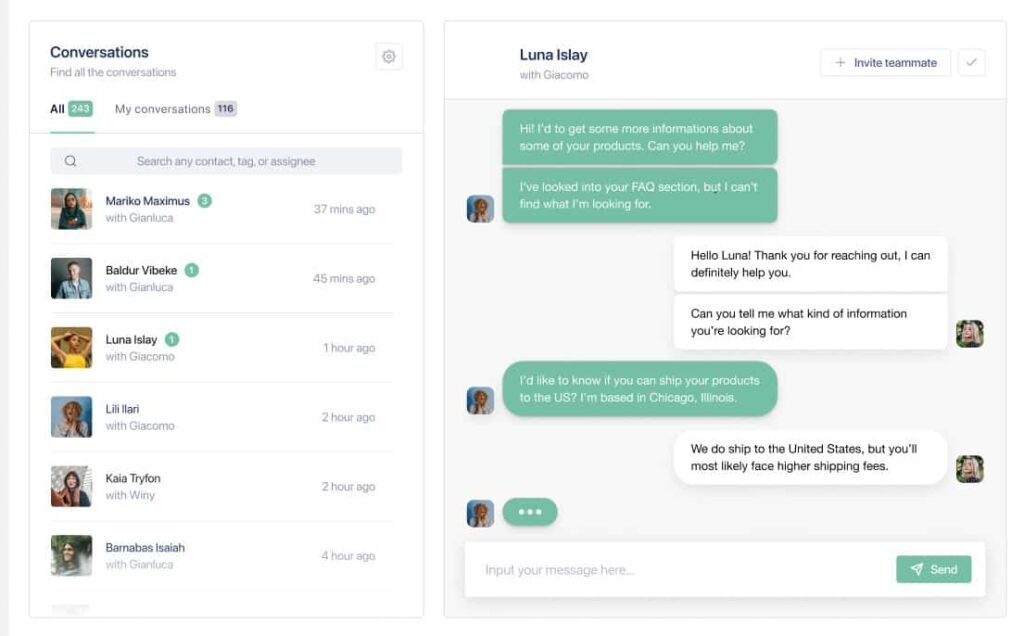Open the conversations settings gear
Image resolution: width=1024 pixels, height=636 pixels.
point(389,57)
